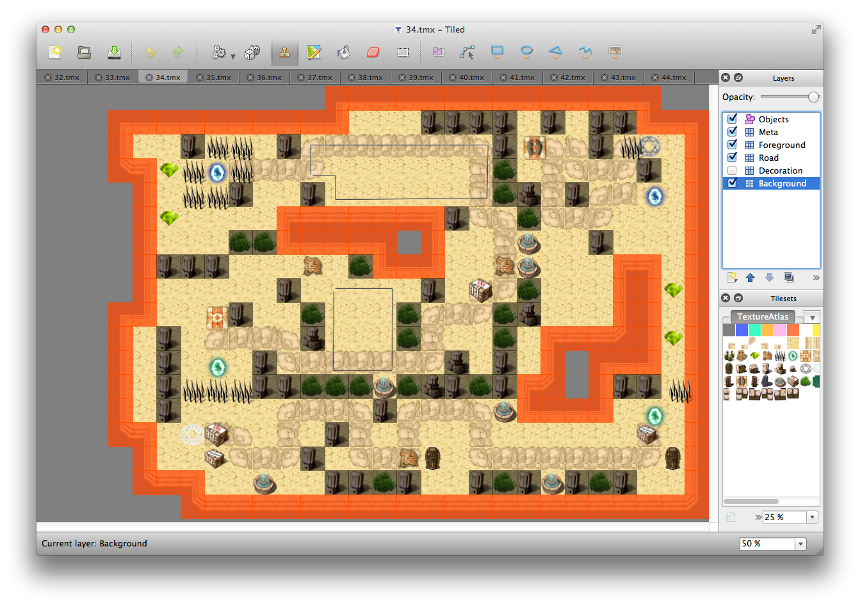Float the Layers panel

[738, 78]
